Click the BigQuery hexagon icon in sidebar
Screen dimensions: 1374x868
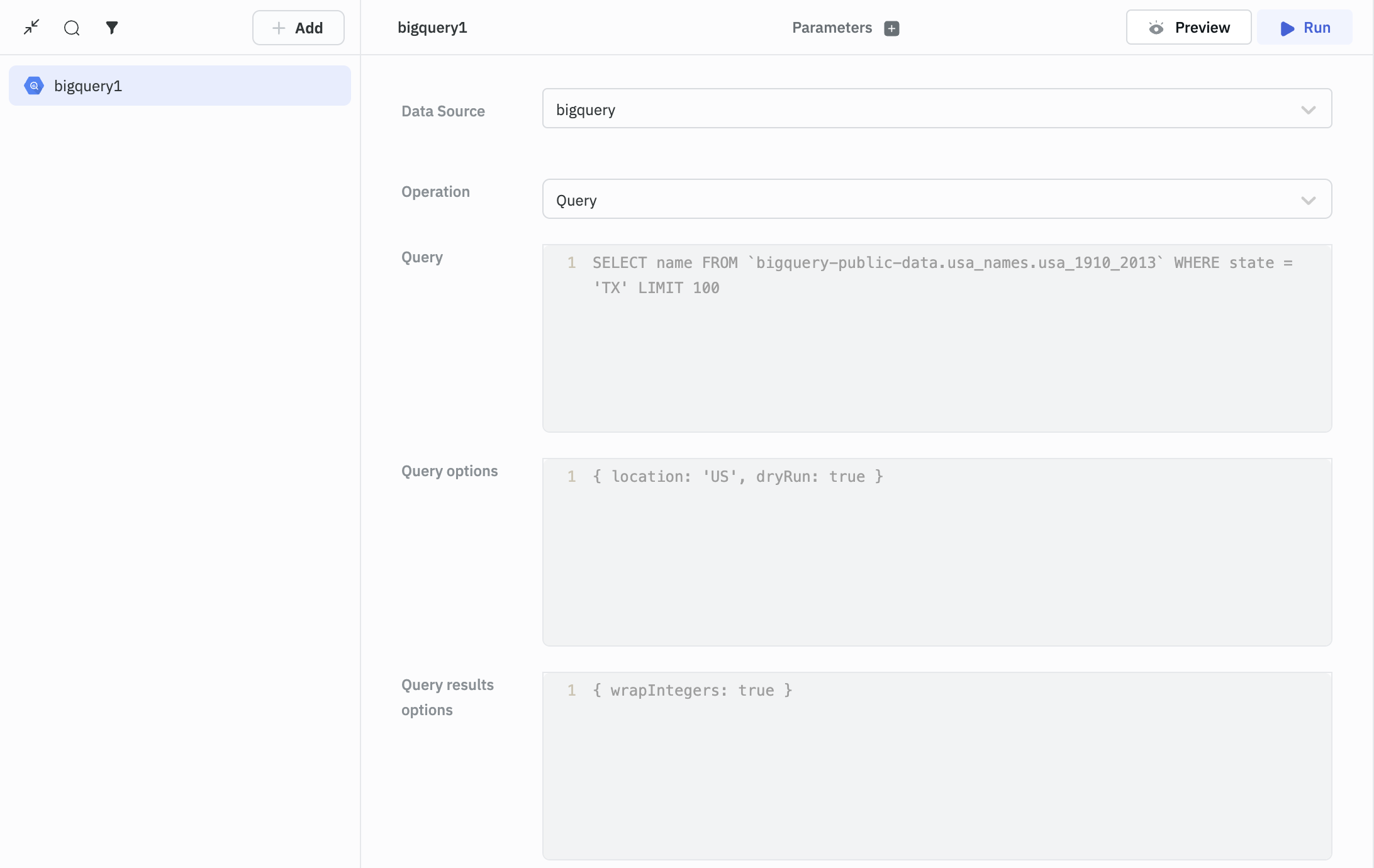point(34,86)
